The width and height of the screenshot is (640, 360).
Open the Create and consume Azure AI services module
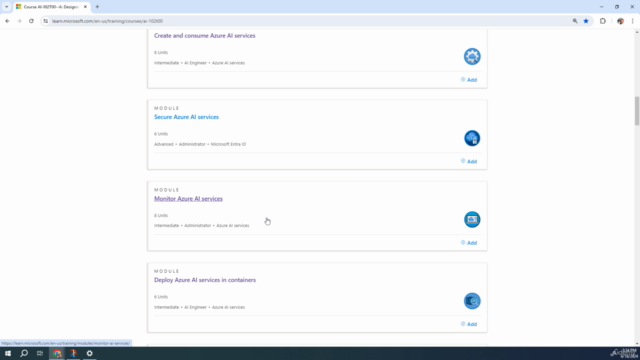click(x=204, y=36)
